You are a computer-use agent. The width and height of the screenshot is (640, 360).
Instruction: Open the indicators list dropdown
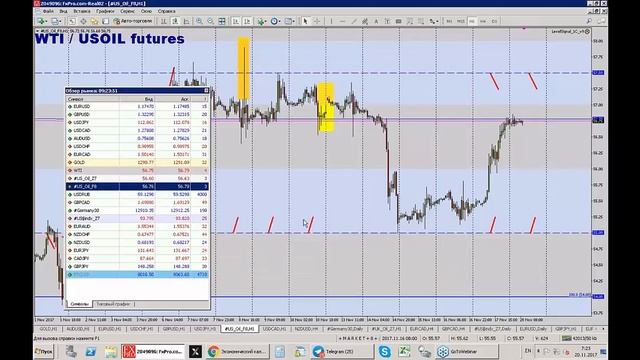point(262,21)
